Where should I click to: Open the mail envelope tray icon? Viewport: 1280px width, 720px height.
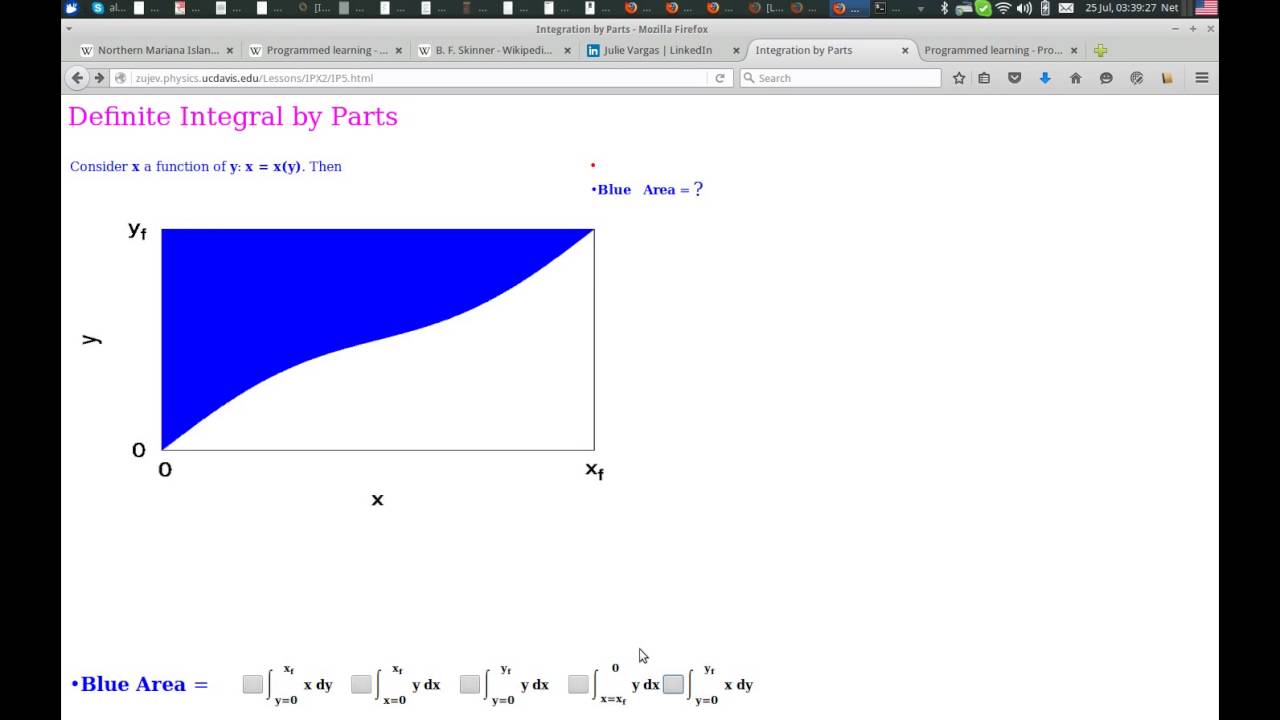1066,8
